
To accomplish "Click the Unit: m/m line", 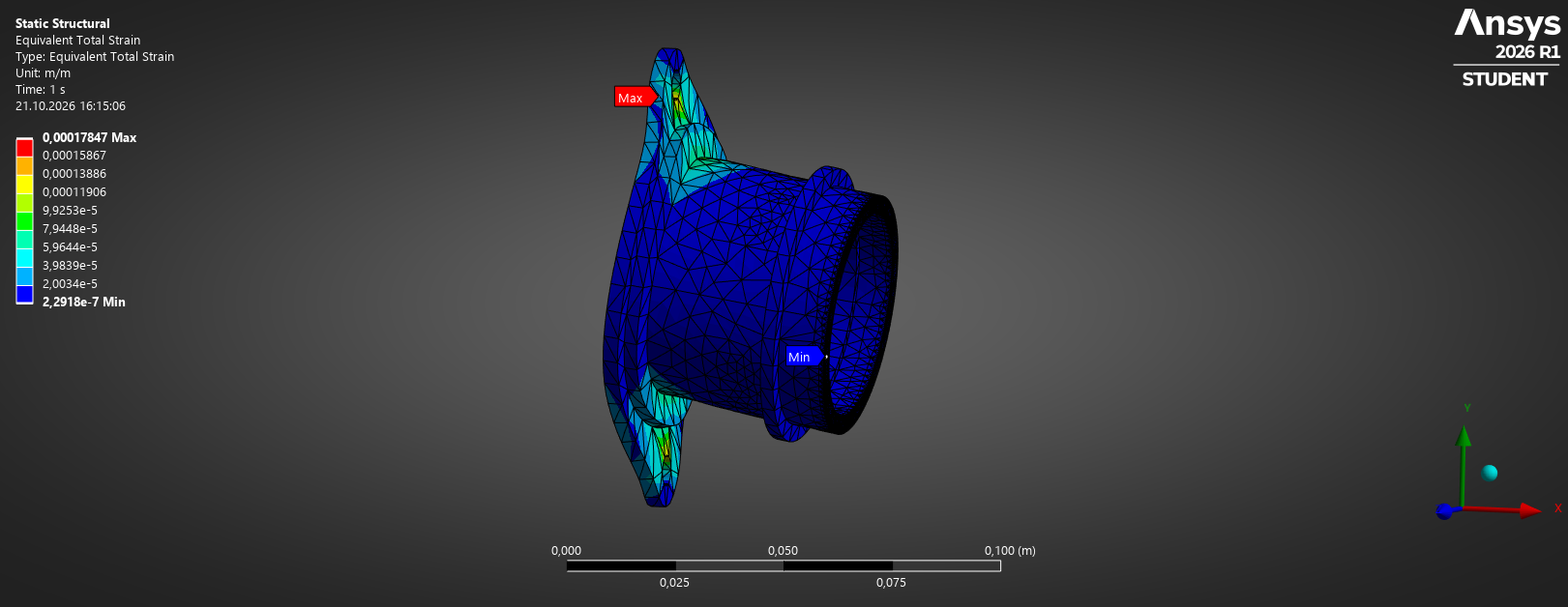I will (x=44, y=73).
